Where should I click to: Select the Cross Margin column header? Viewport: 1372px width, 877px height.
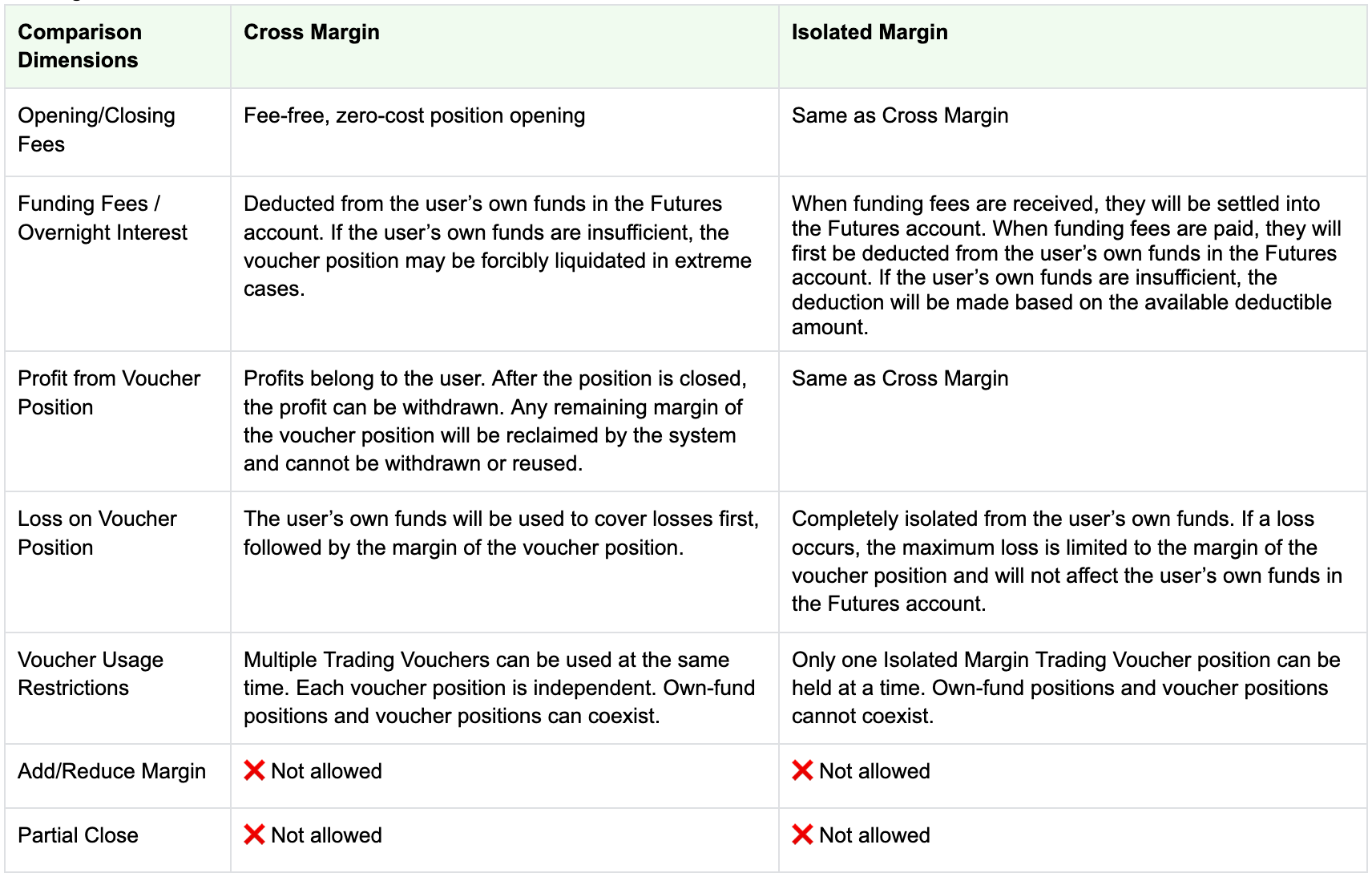pos(505,46)
